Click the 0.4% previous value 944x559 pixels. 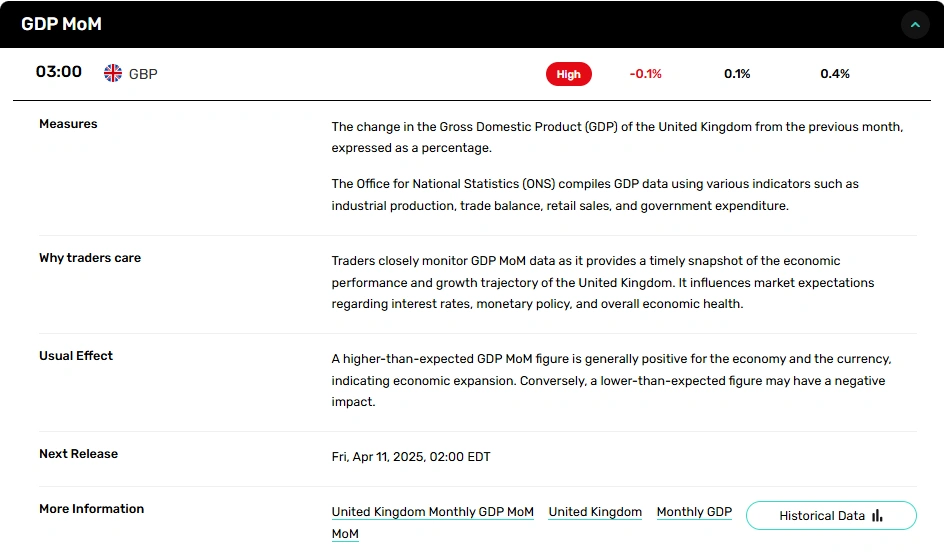point(834,74)
